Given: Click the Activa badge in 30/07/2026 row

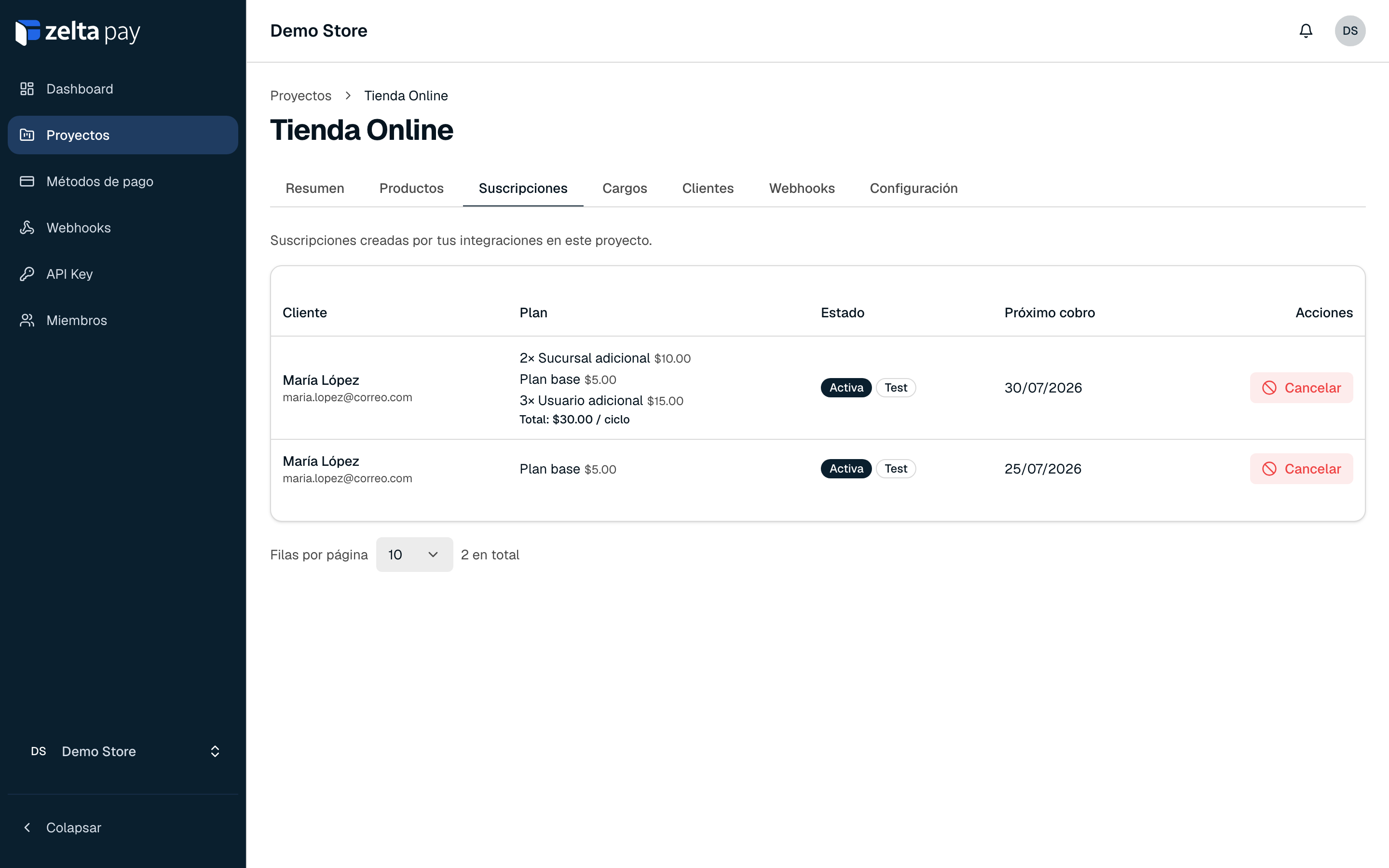Looking at the screenshot, I should [x=846, y=388].
